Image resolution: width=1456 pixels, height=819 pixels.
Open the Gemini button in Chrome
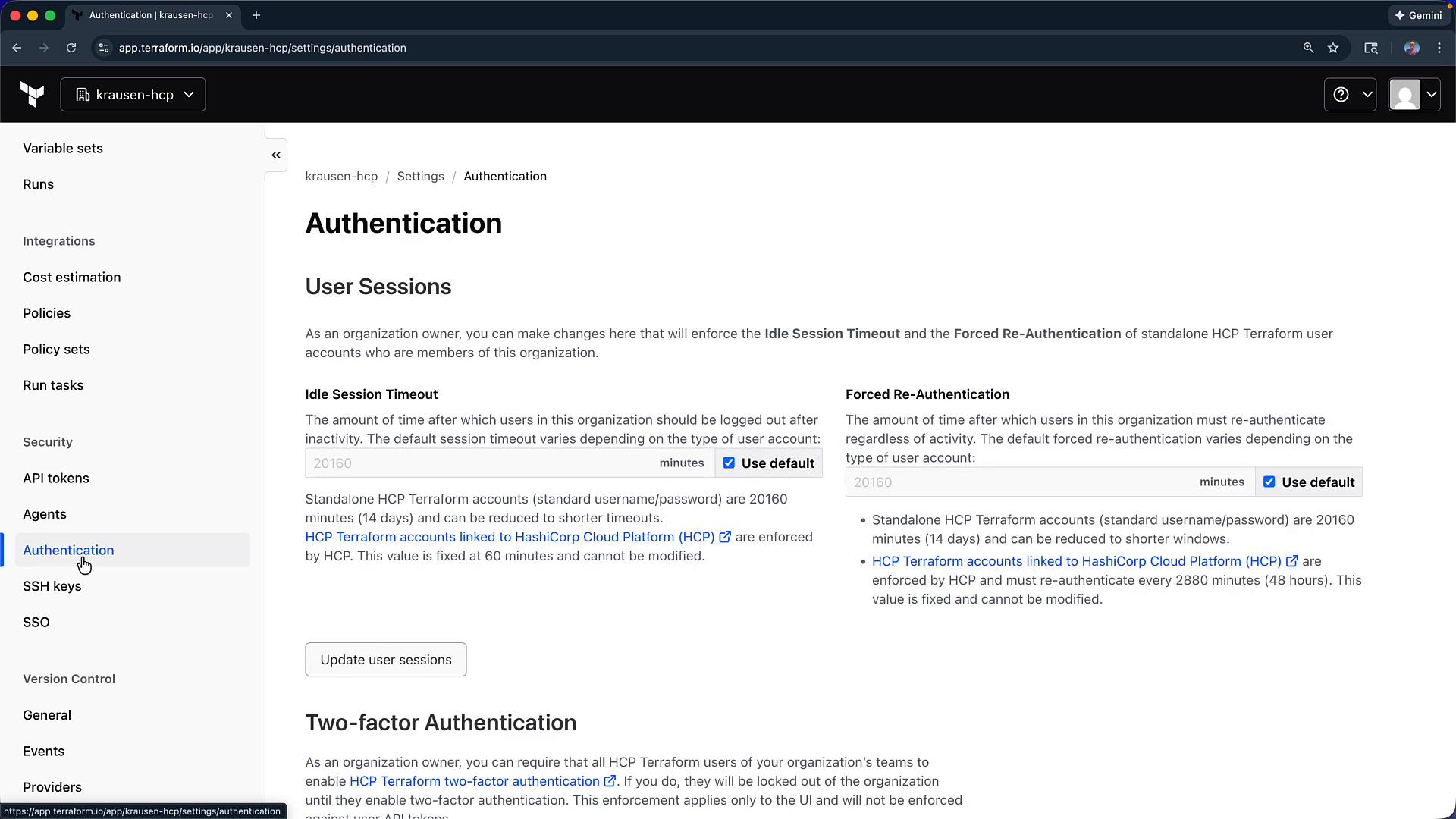[x=1418, y=15]
